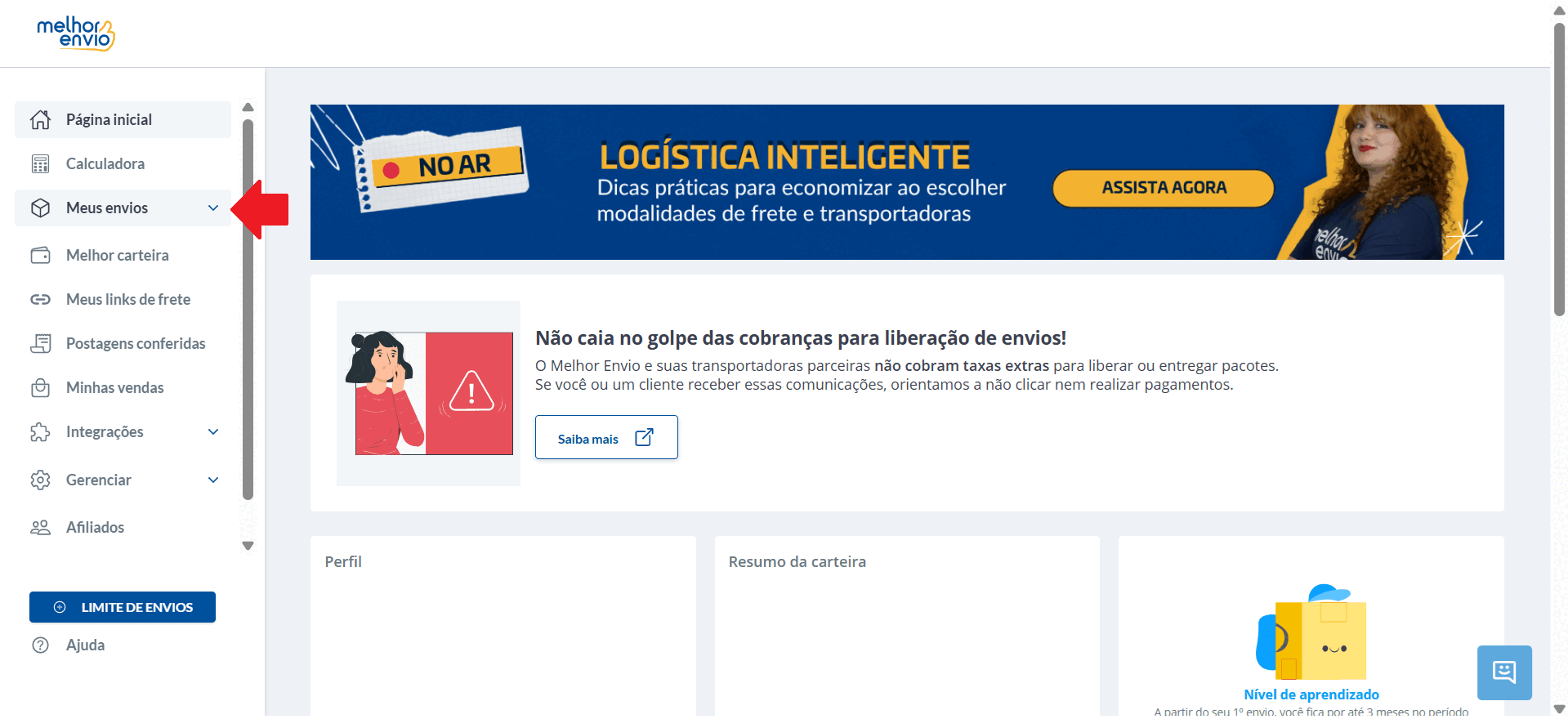Click the puzzle piece icon for Integrações
Image resolution: width=1568 pixels, height=719 pixels.
click(x=40, y=431)
